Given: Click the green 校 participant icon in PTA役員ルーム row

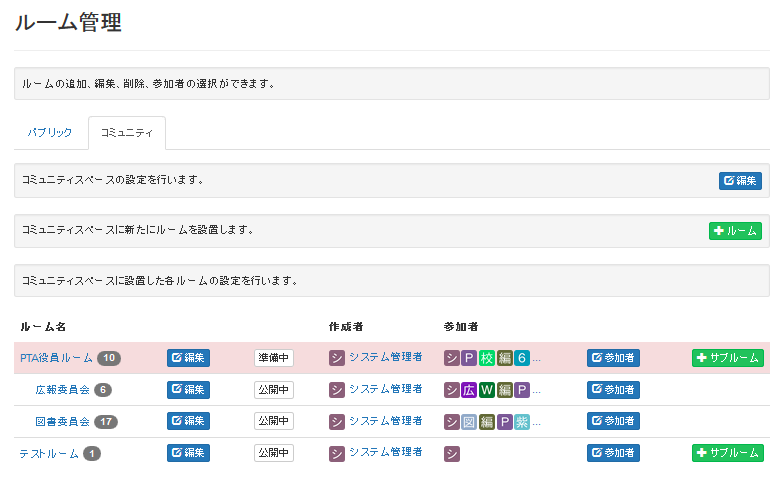Looking at the screenshot, I should coord(486,358).
